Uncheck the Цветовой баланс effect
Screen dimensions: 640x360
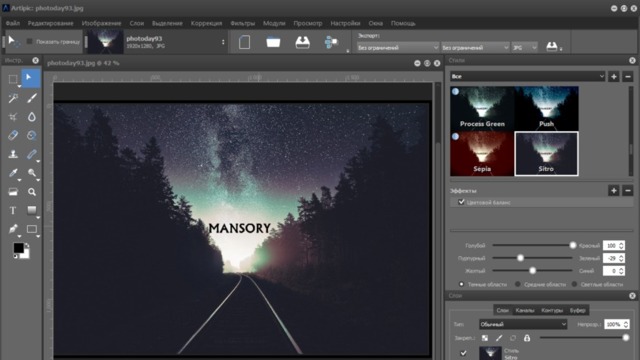[x=461, y=202]
